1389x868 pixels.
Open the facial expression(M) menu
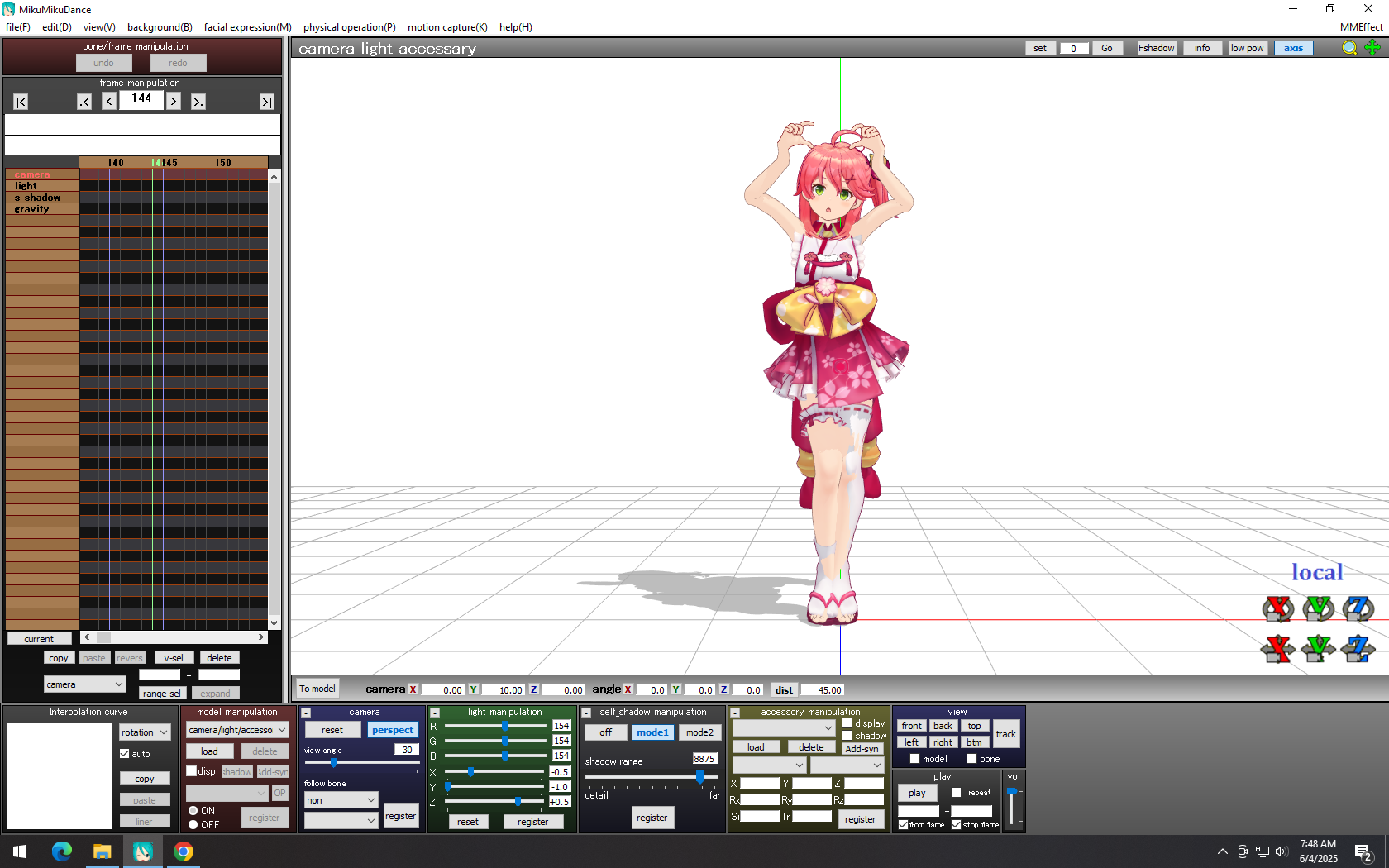pos(248,27)
